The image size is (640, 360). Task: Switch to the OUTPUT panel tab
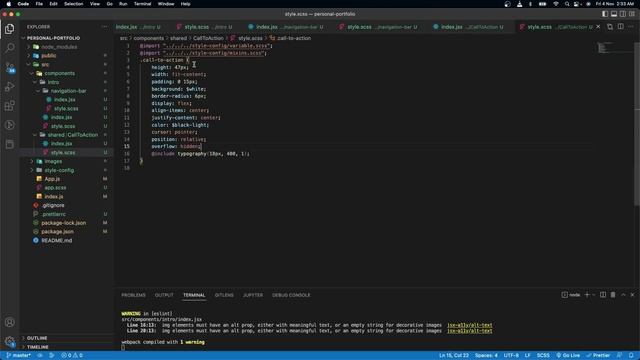(x=164, y=295)
